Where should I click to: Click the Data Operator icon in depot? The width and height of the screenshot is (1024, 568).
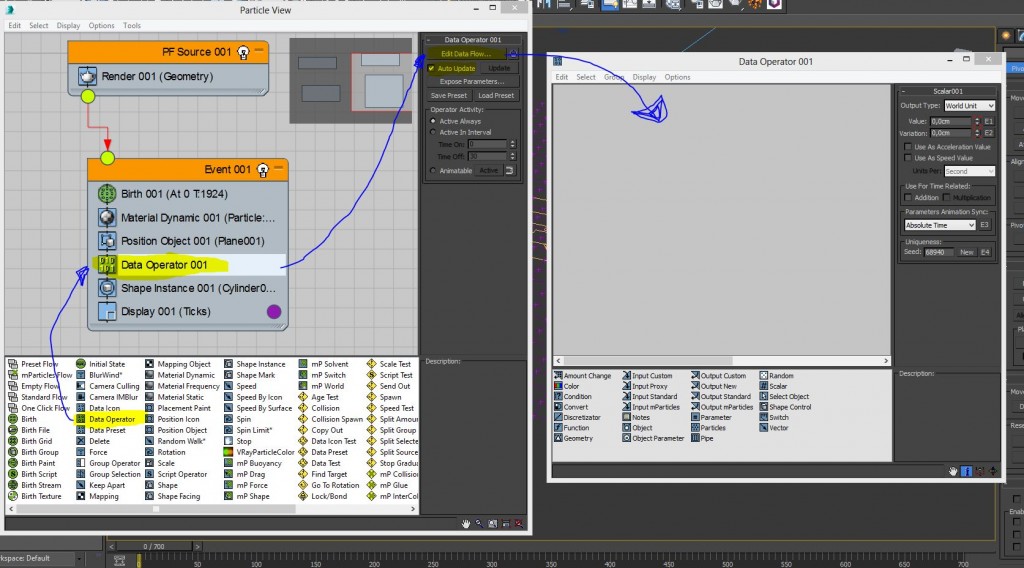pyautogui.click(x=81, y=419)
